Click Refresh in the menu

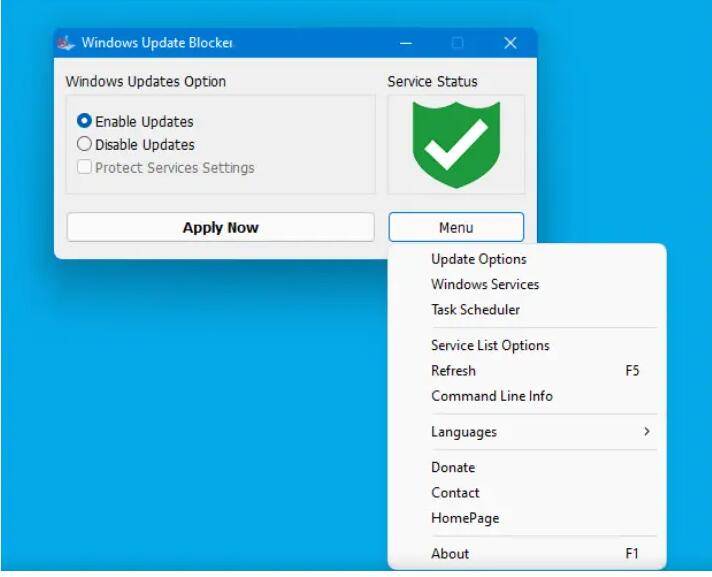click(453, 371)
